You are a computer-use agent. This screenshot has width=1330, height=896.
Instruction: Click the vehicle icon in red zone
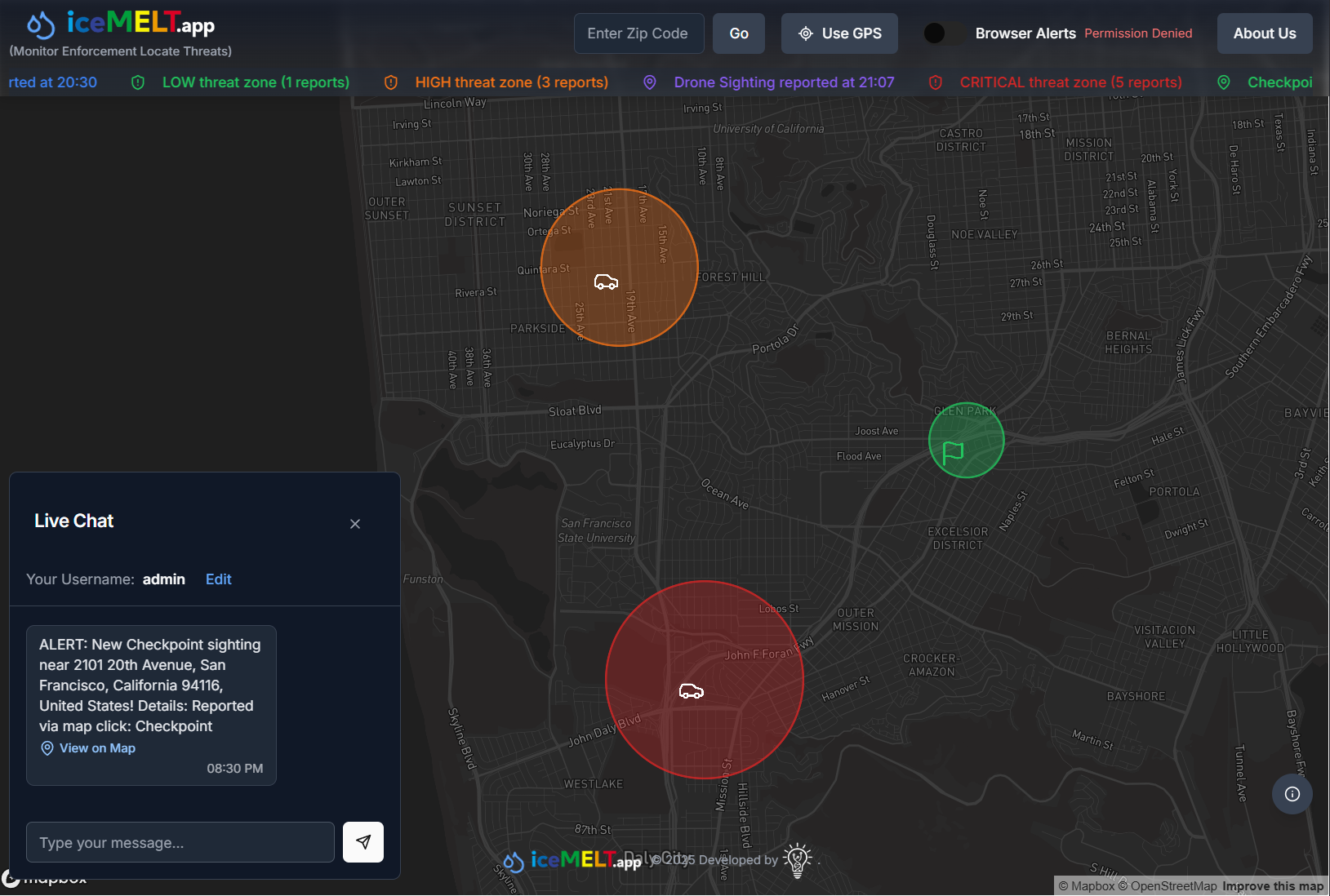(x=692, y=692)
